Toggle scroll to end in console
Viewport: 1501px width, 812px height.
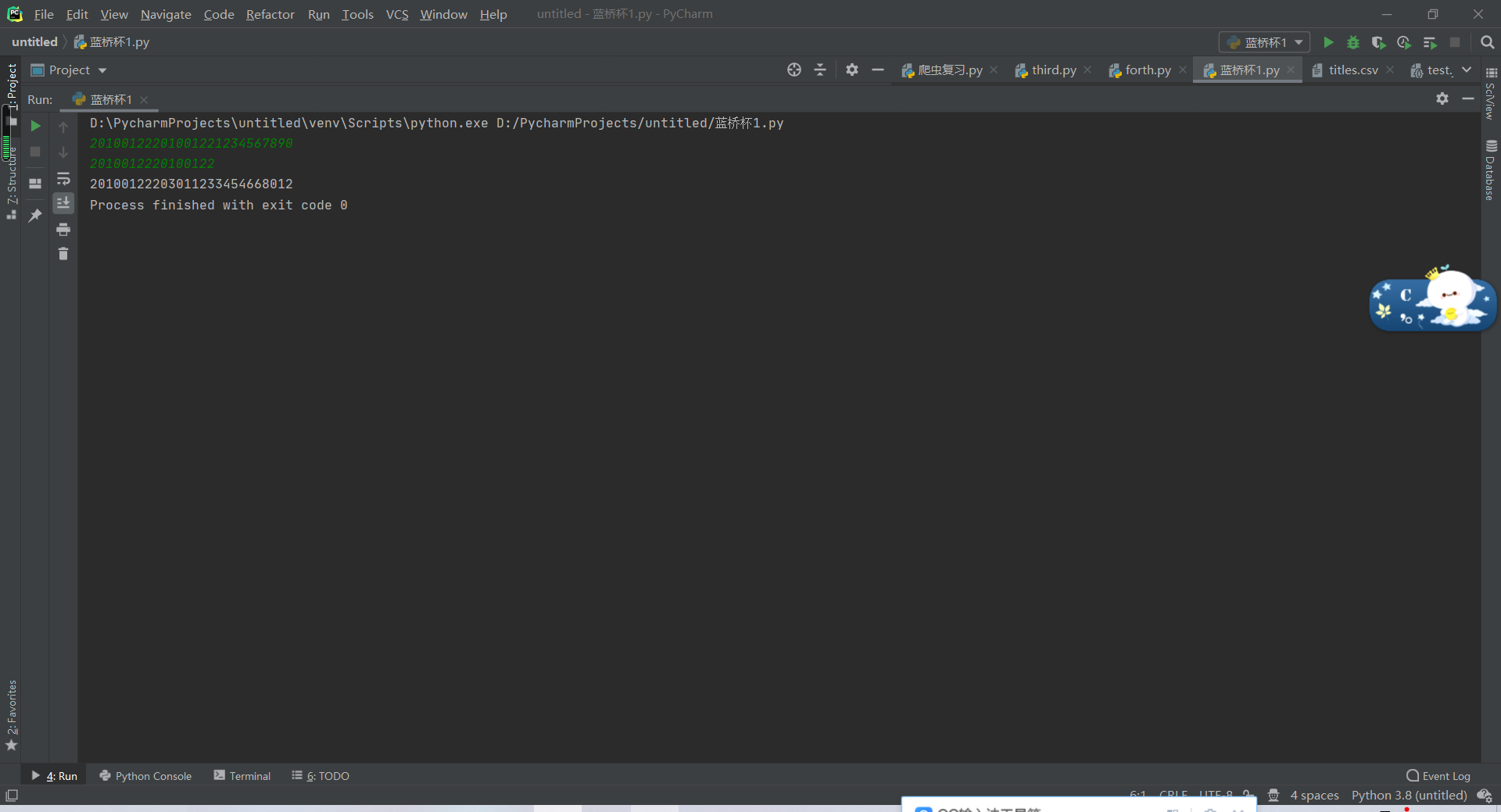[63, 203]
